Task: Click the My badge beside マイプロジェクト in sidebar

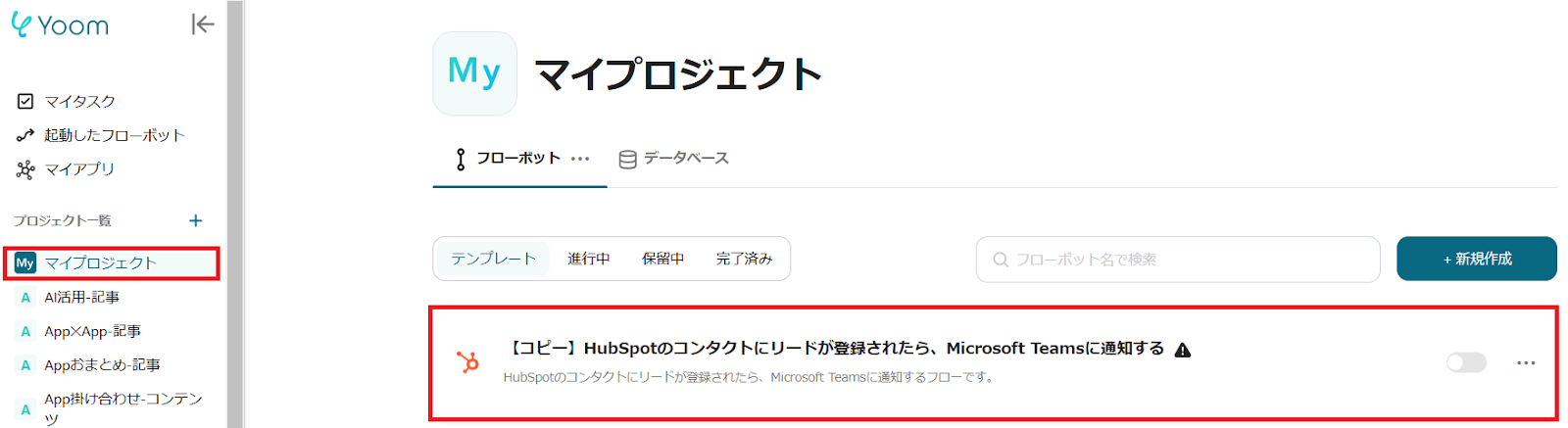Action: coord(25,262)
